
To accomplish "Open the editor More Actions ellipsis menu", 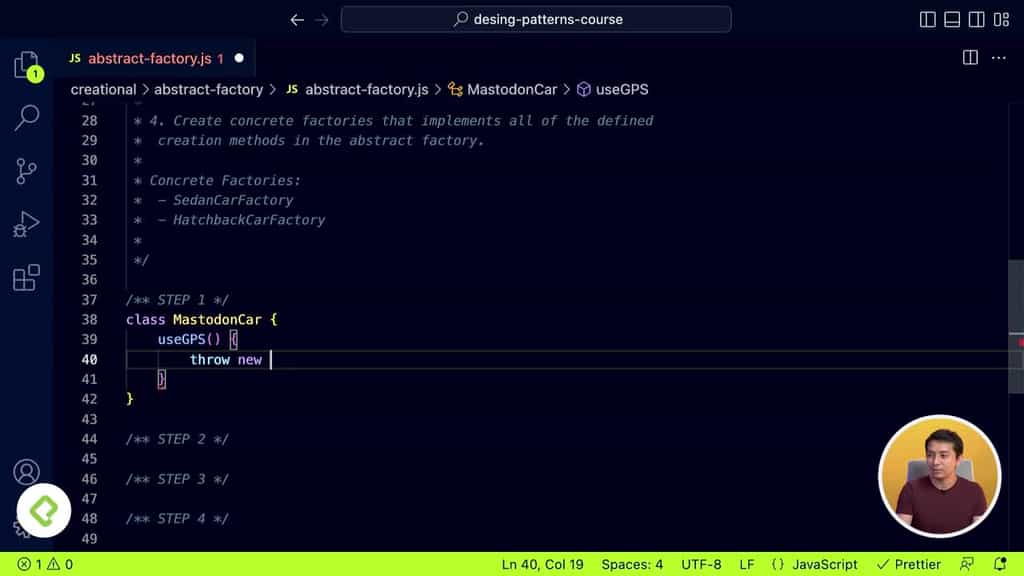I will pyautogui.click(x=998, y=58).
